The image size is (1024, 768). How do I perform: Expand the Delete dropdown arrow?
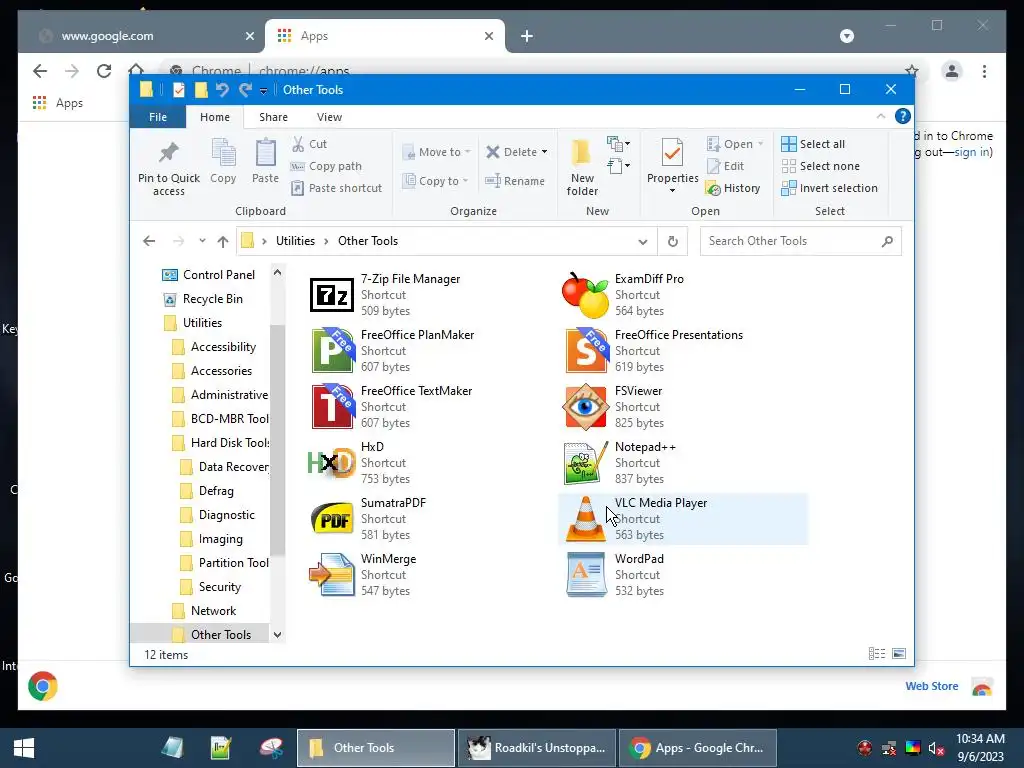coord(544,152)
